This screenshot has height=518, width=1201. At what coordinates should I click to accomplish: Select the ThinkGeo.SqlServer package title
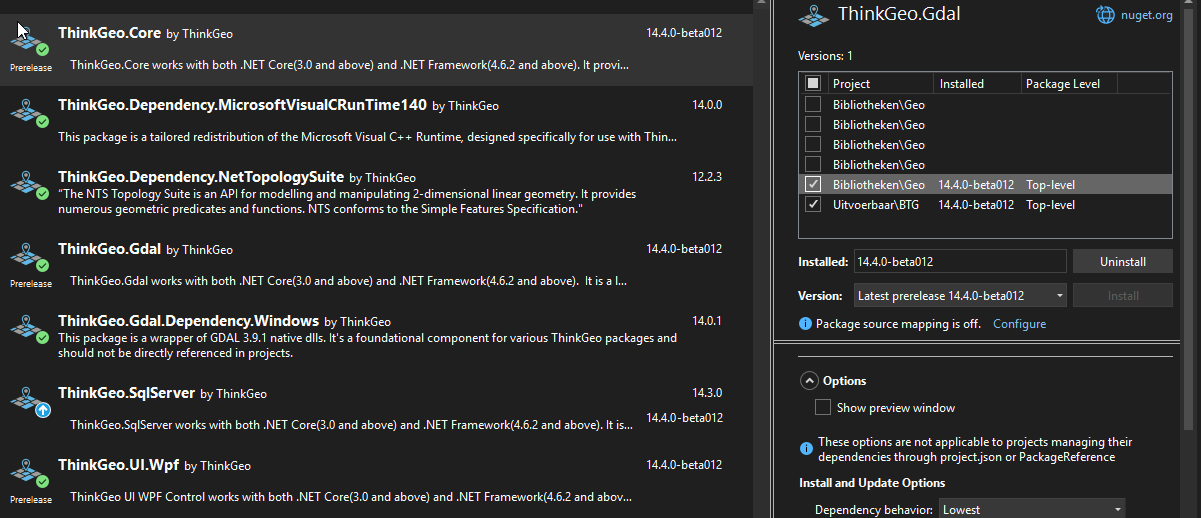126,393
